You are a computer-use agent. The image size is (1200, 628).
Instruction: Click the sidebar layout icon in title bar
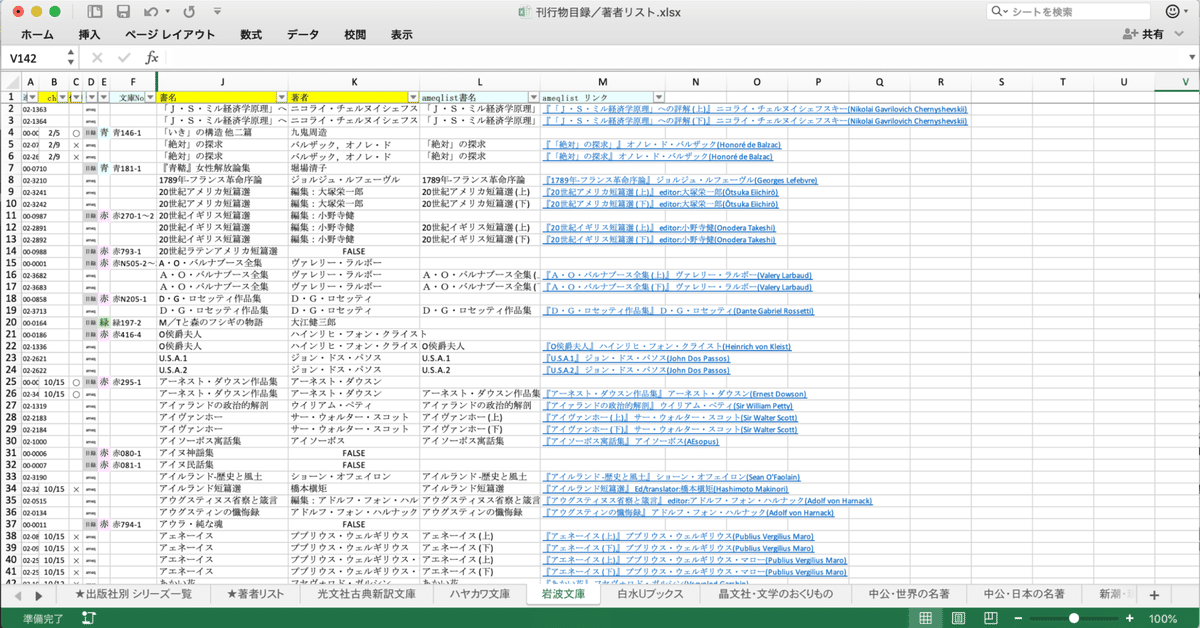[94, 12]
